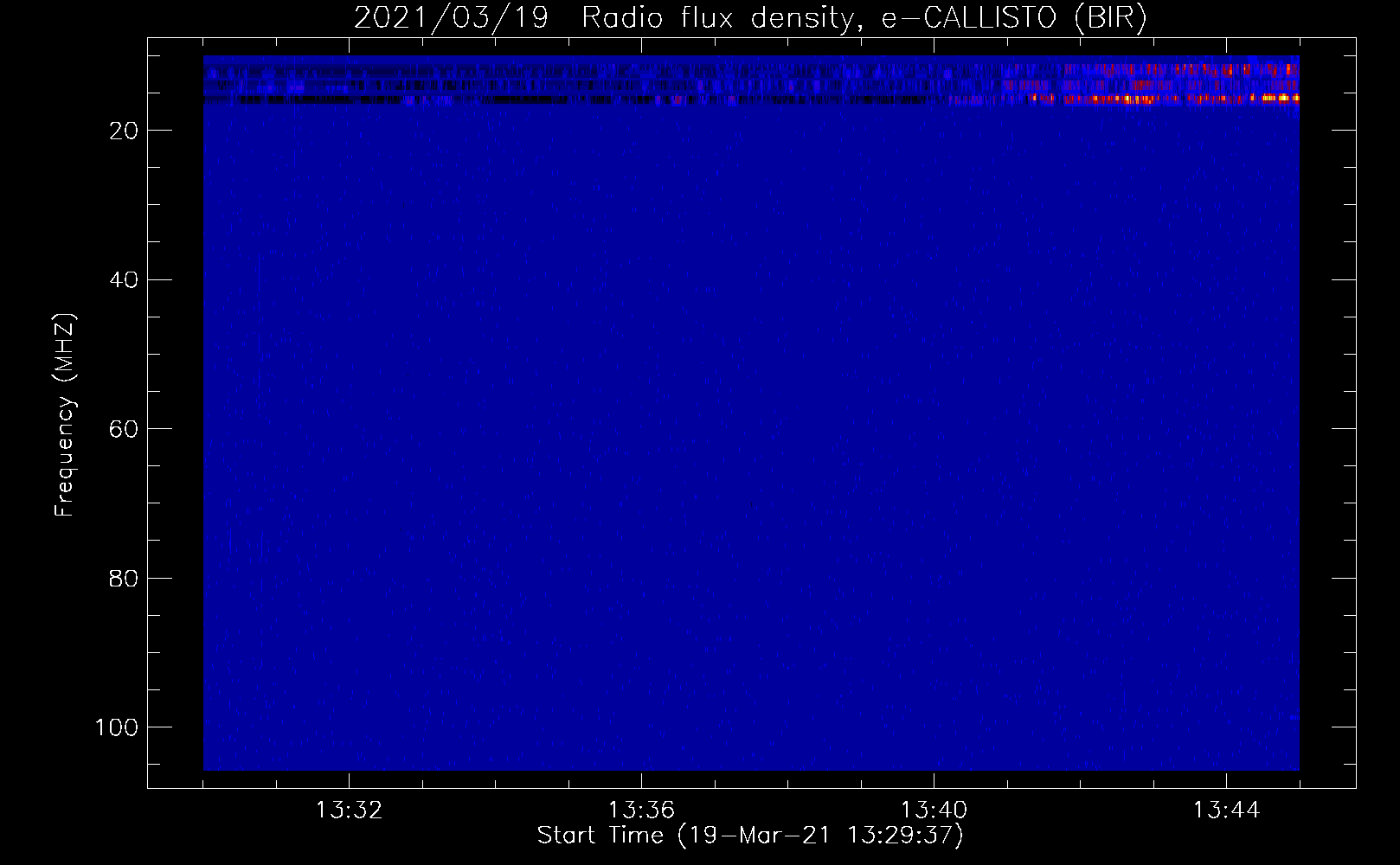The image size is (1400, 865).
Task: Click the 20 MHz frequency tick label
Action: (124, 131)
